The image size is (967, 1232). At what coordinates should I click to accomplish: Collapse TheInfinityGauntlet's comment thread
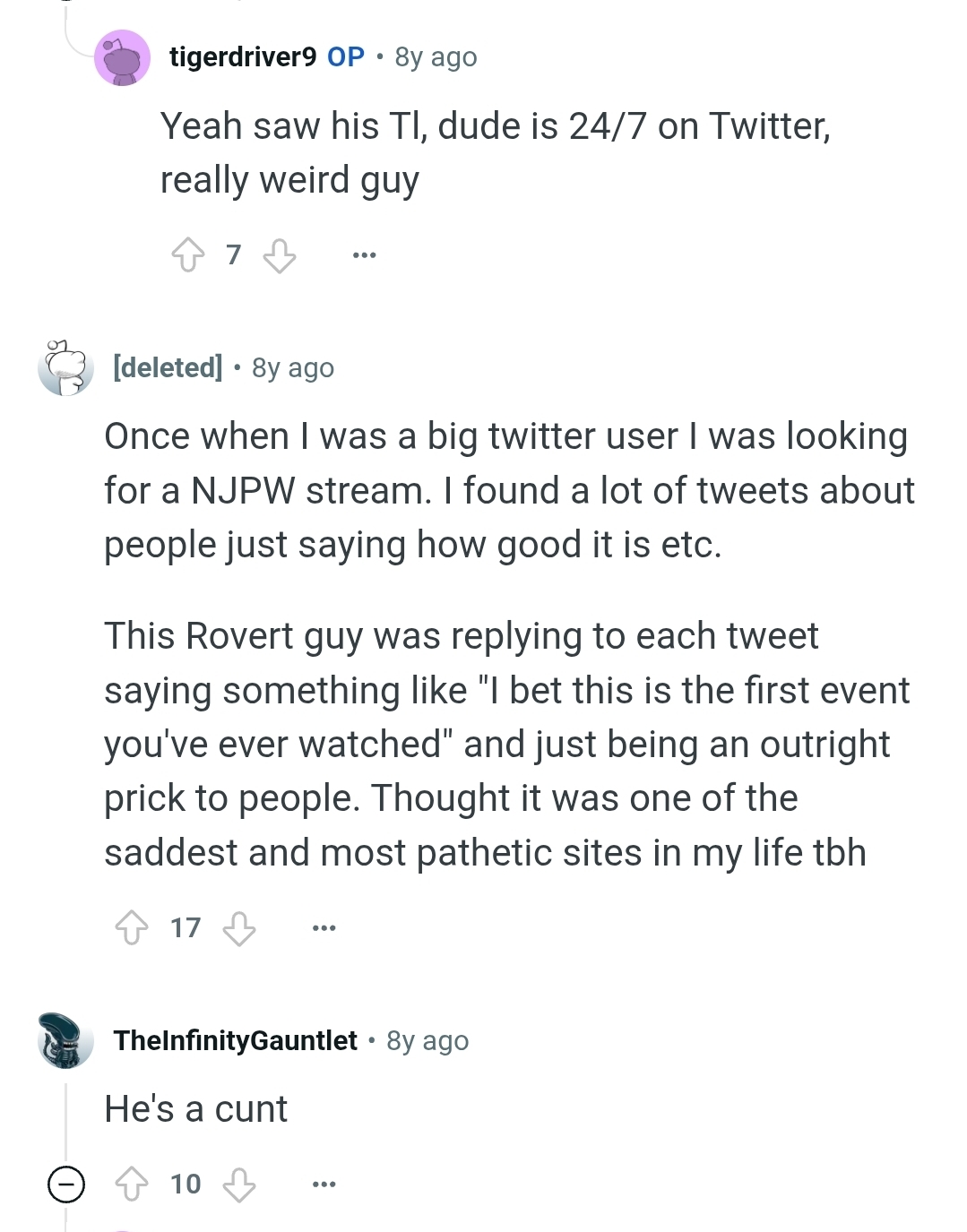tap(66, 1185)
